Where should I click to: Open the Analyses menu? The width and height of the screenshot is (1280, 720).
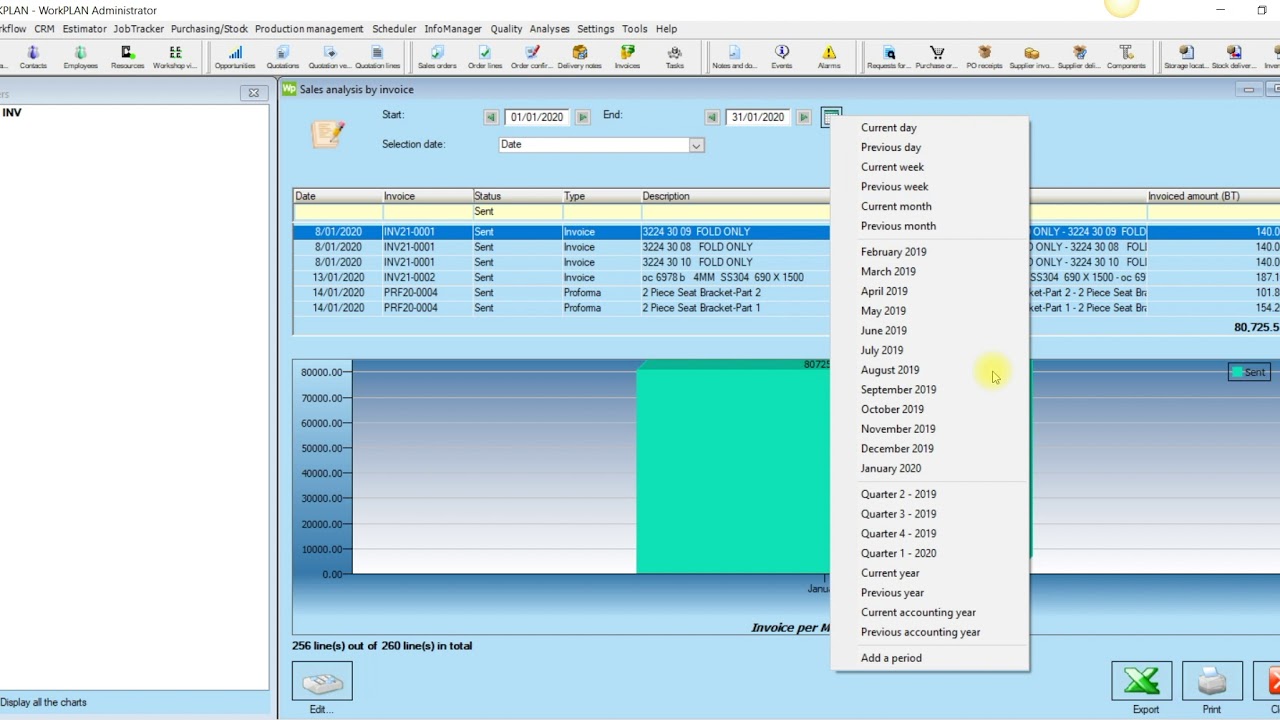[x=549, y=29]
